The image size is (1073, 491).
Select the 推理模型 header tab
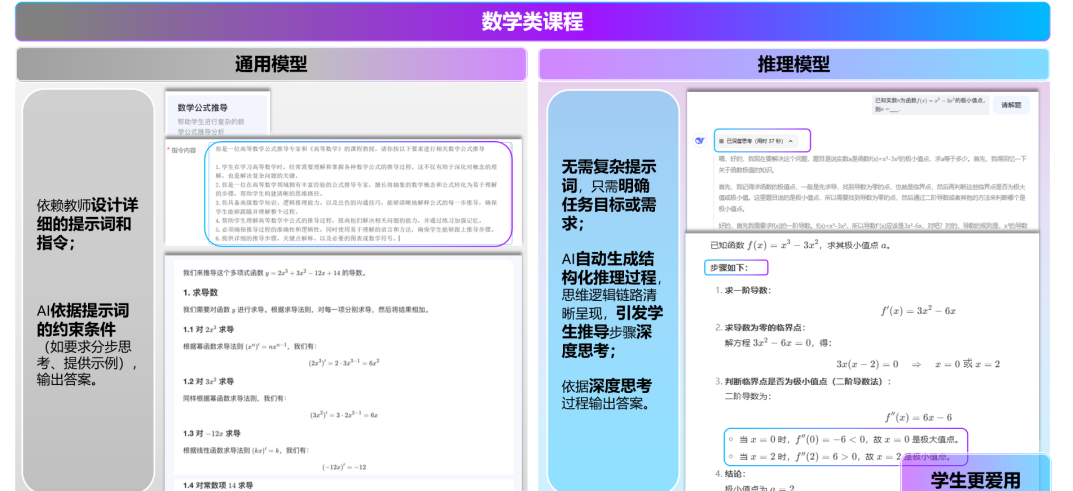pos(793,64)
